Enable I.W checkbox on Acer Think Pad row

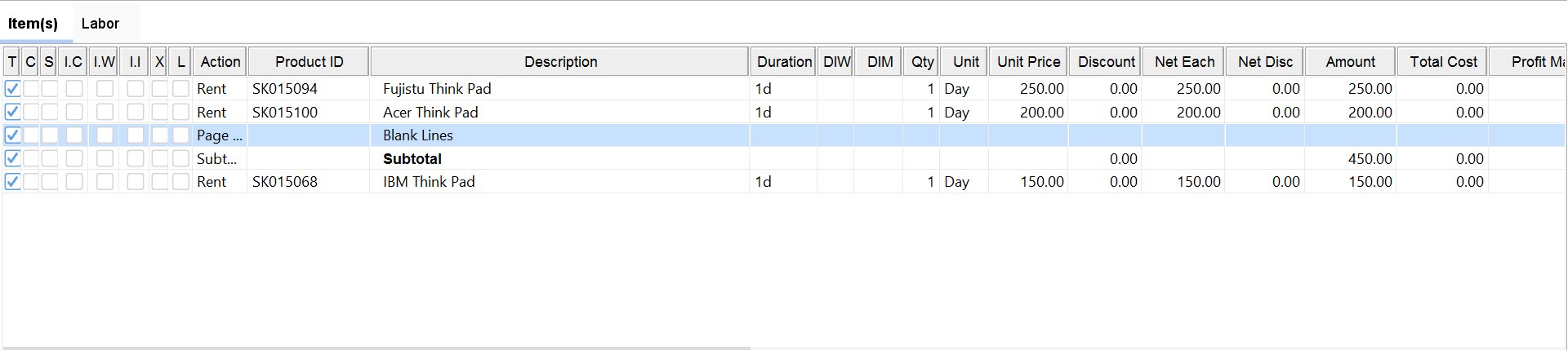click(x=105, y=112)
